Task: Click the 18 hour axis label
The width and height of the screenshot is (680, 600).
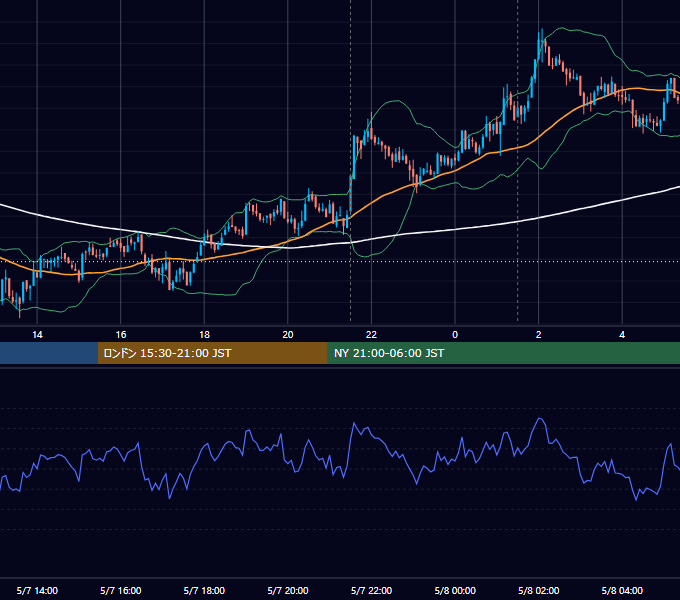Action: point(204,335)
